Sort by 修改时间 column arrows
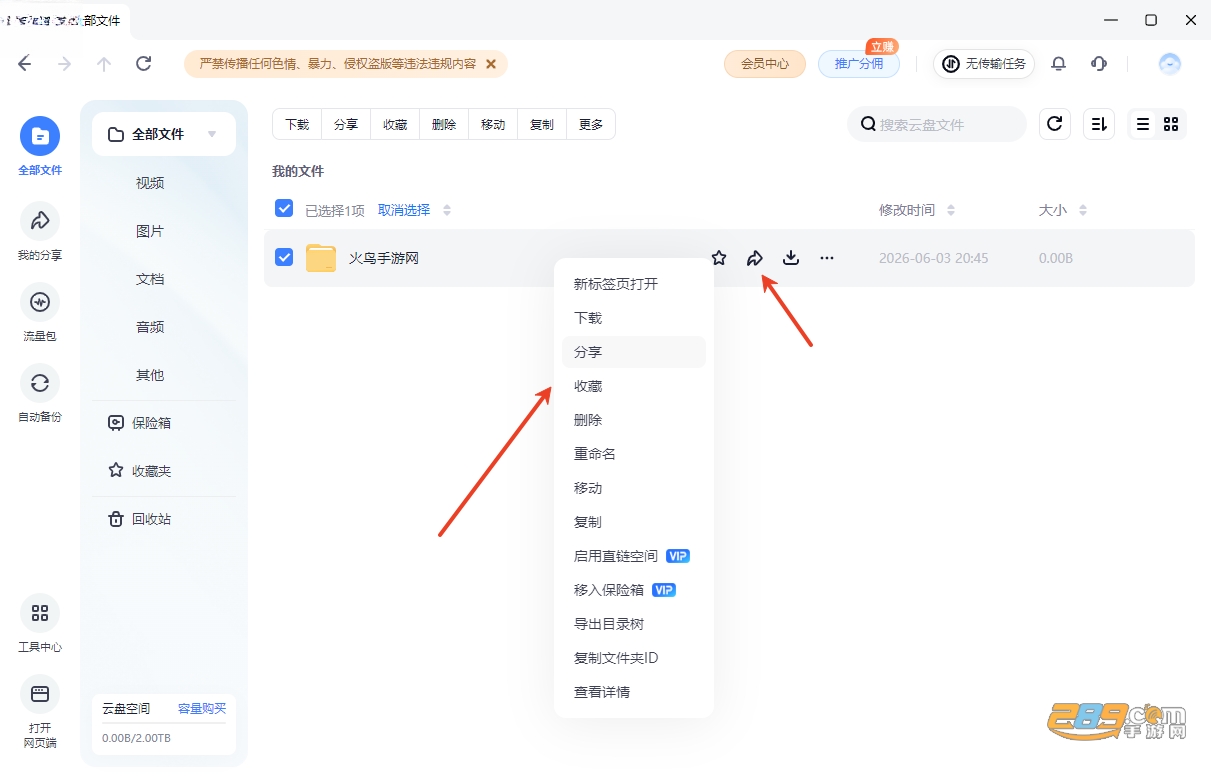 951,210
